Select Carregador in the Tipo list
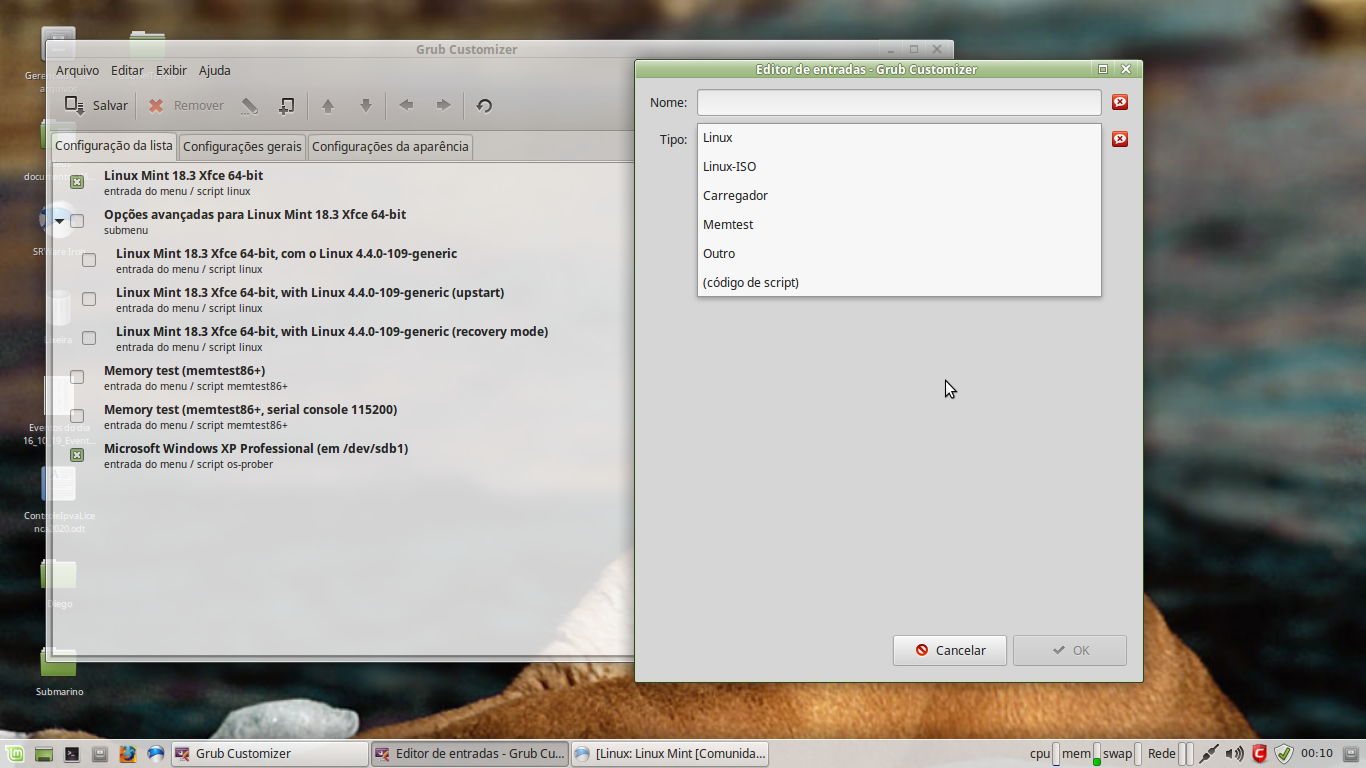 899,196
